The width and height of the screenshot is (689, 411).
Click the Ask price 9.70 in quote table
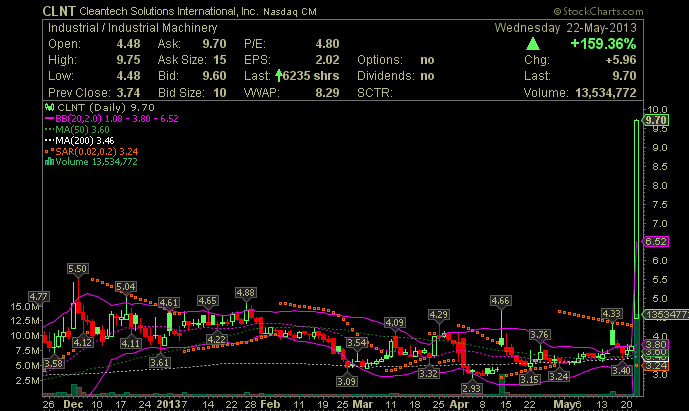pos(214,44)
